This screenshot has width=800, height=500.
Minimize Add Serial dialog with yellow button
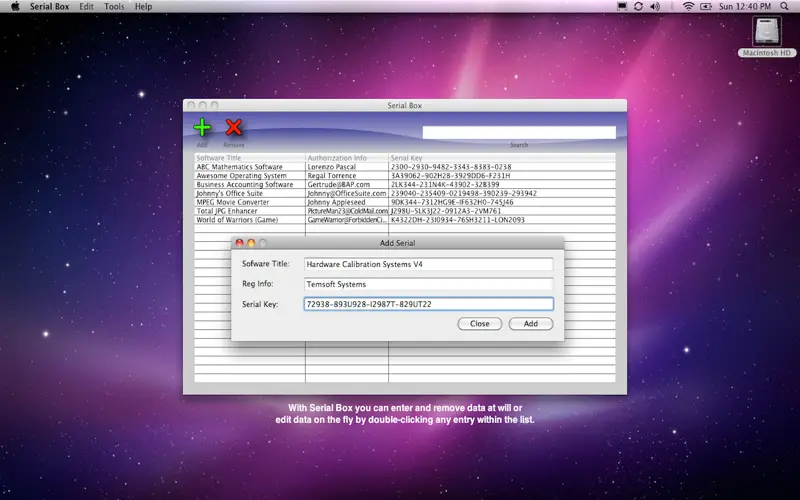click(251, 243)
